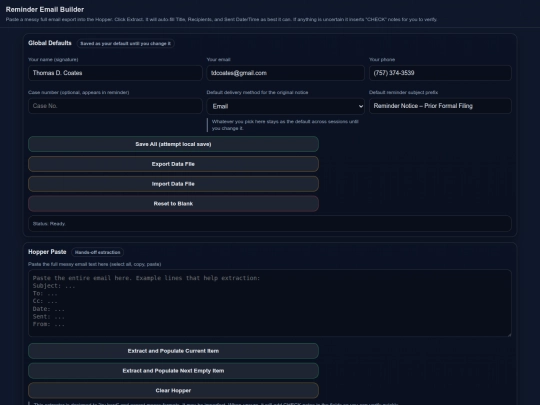Click the 'Hands-off extraction' badge
The width and height of the screenshot is (540, 405).
[x=97, y=252]
